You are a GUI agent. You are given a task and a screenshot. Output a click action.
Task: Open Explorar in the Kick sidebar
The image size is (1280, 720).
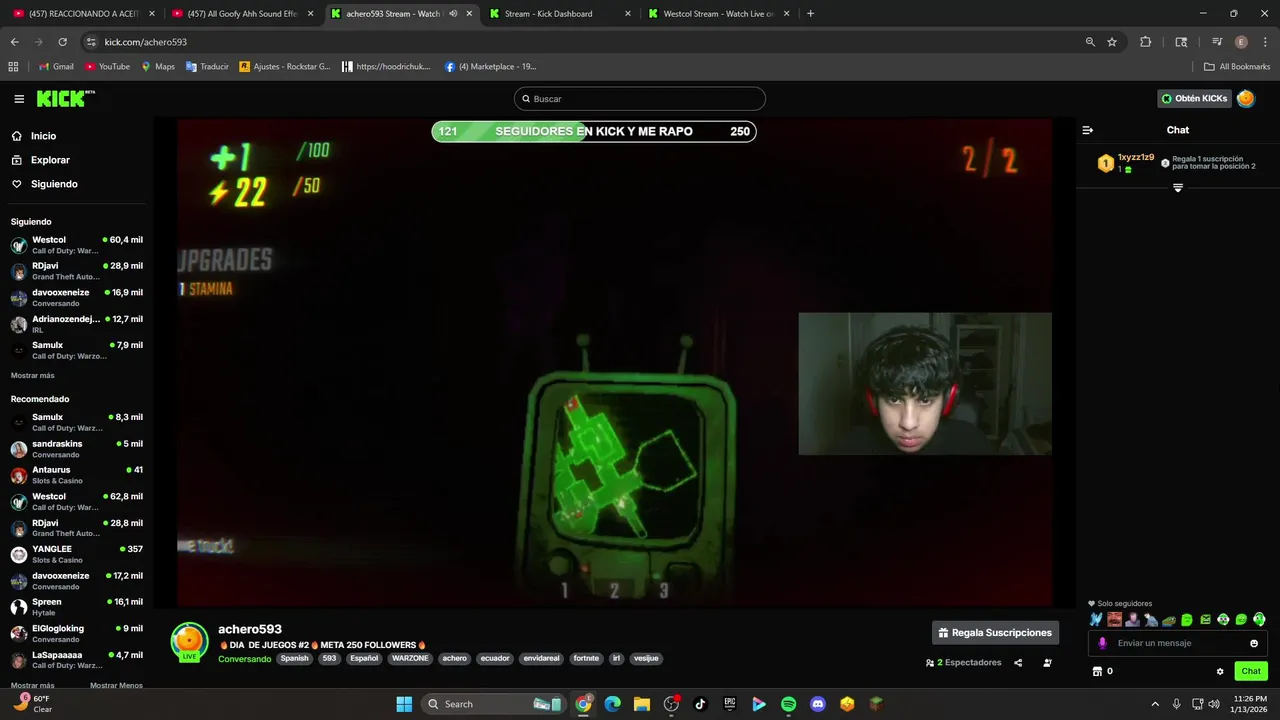point(40,160)
